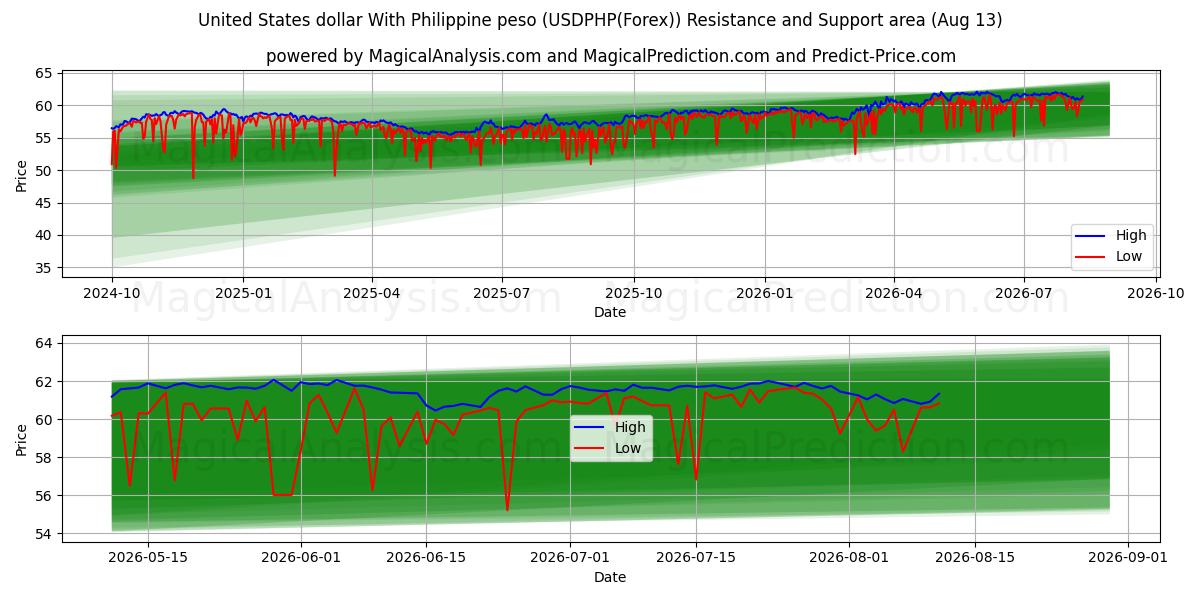Click the 58 price tick in bottom chart
This screenshot has height=600, width=1200.
coord(44,458)
